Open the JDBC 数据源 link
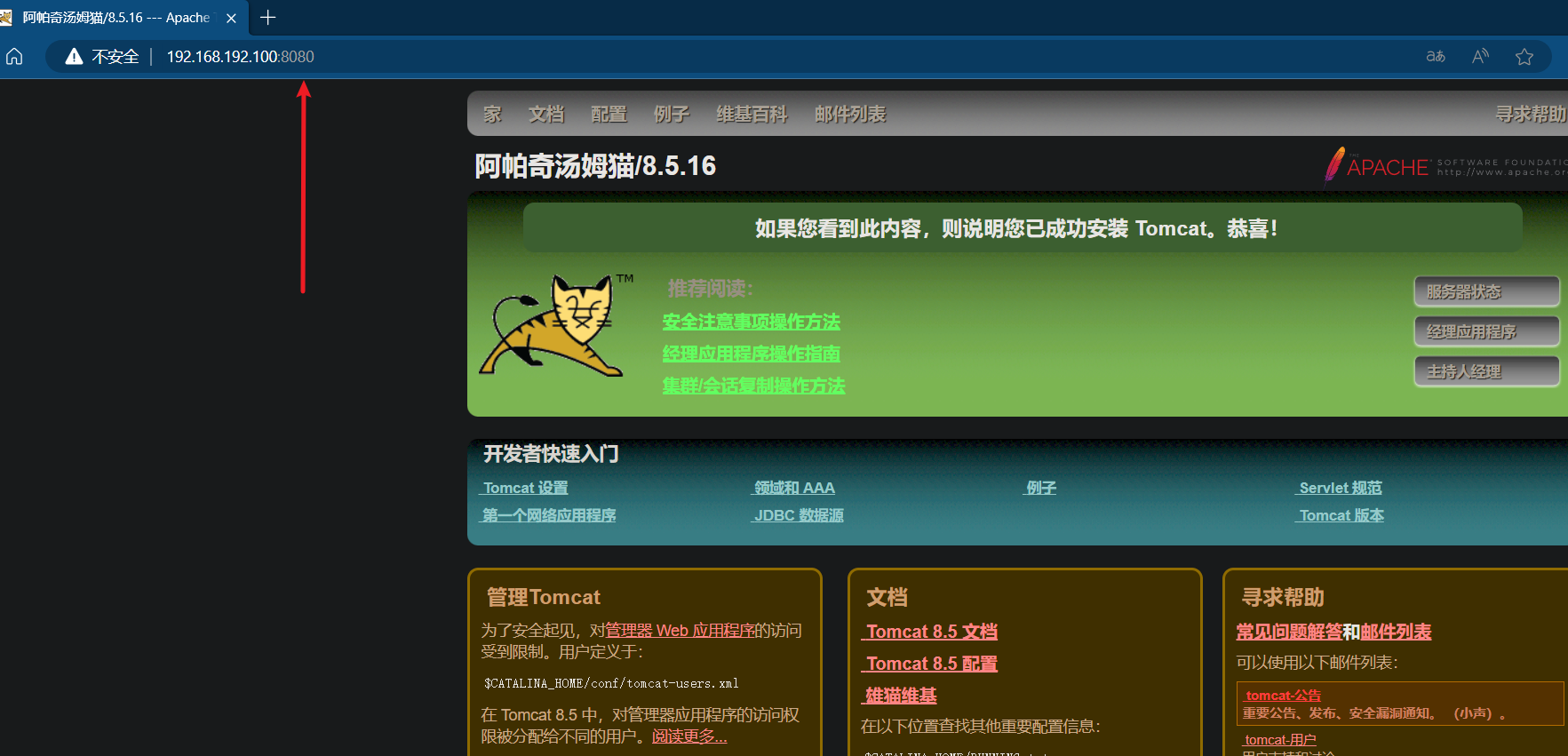The width and height of the screenshot is (1568, 756). (799, 515)
